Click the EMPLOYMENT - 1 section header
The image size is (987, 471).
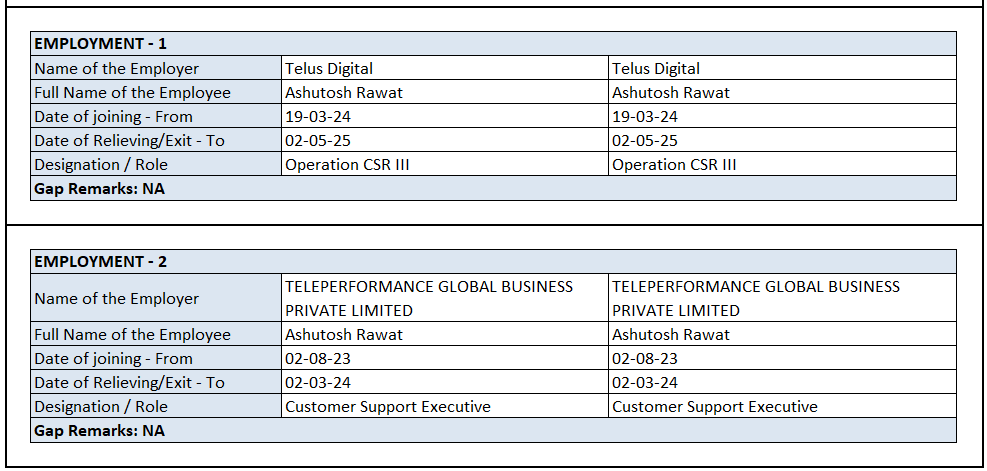tap(101, 44)
